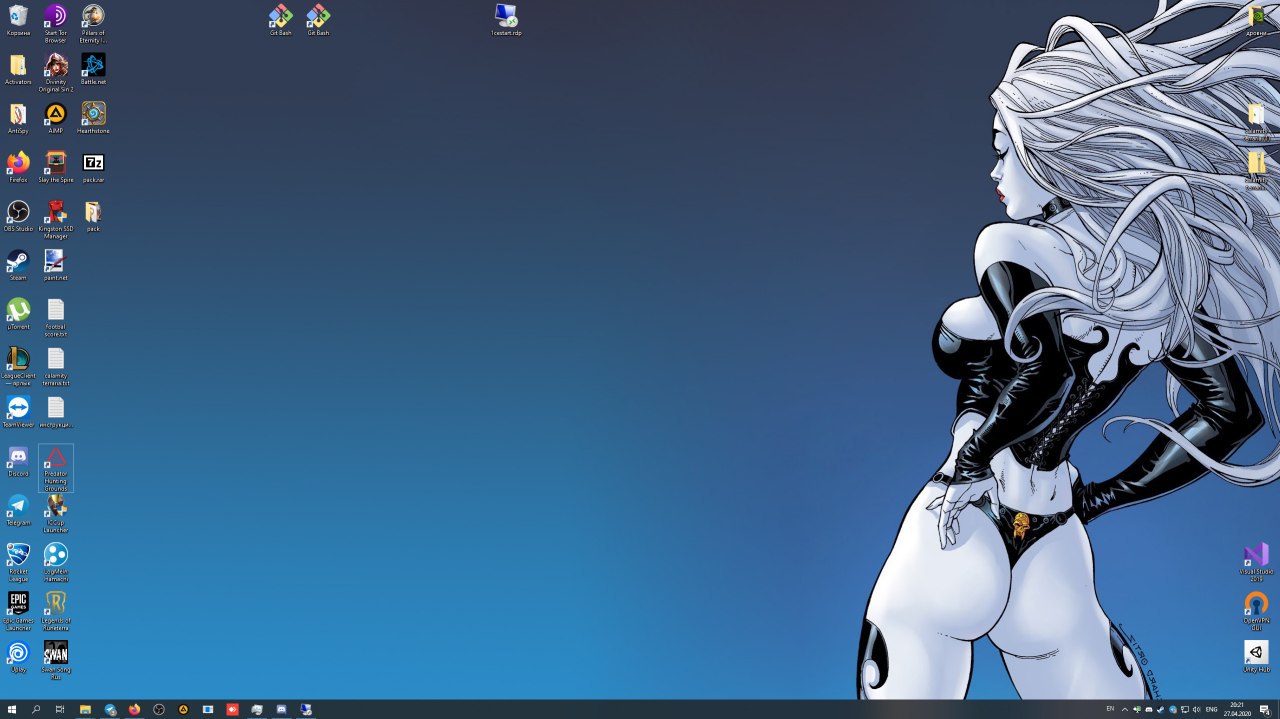Click the EN language bar indicator

click(1110, 708)
